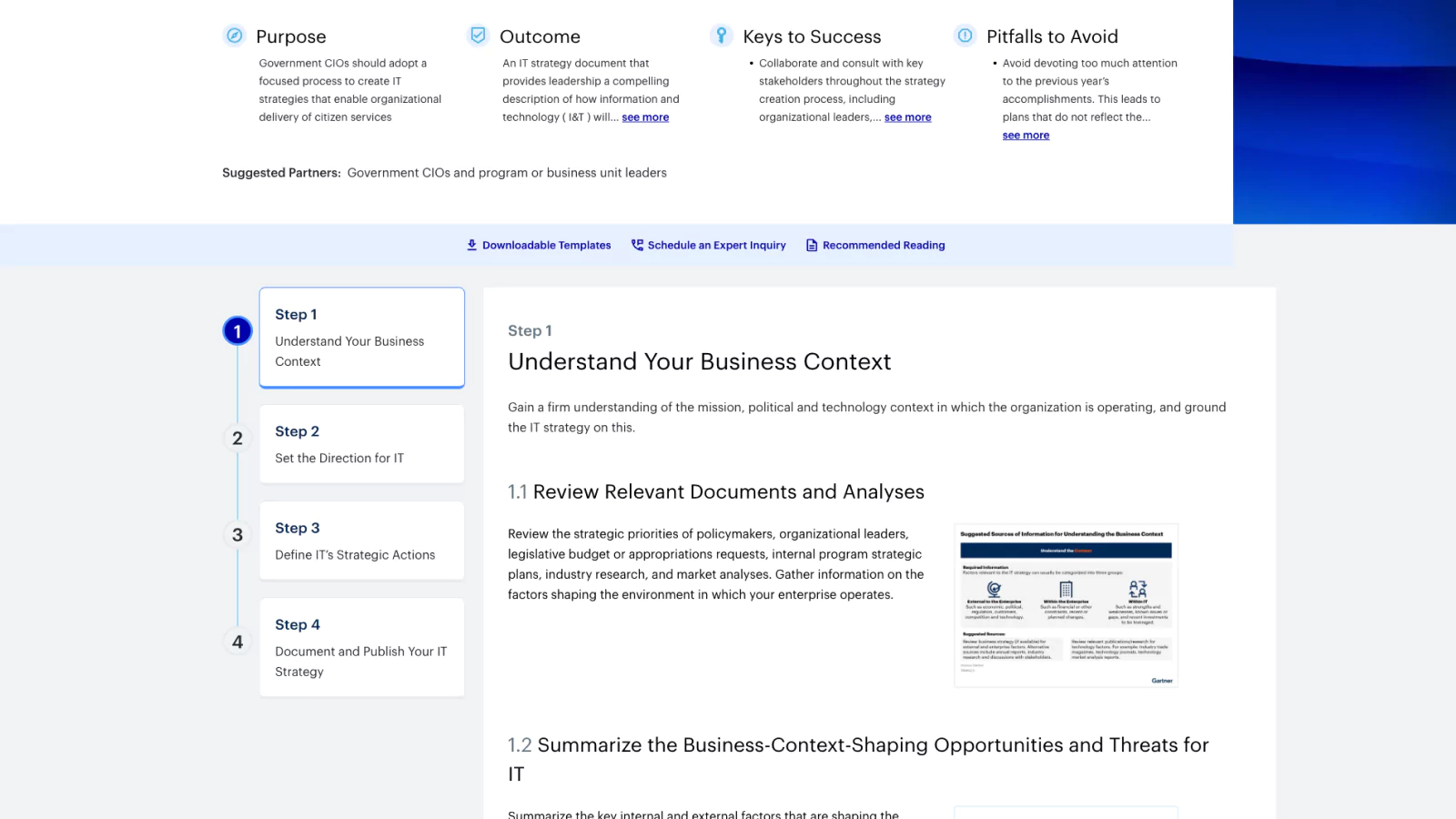This screenshot has width=1456, height=819.
Task: Click the Keys to Success key icon
Action: coord(722,35)
